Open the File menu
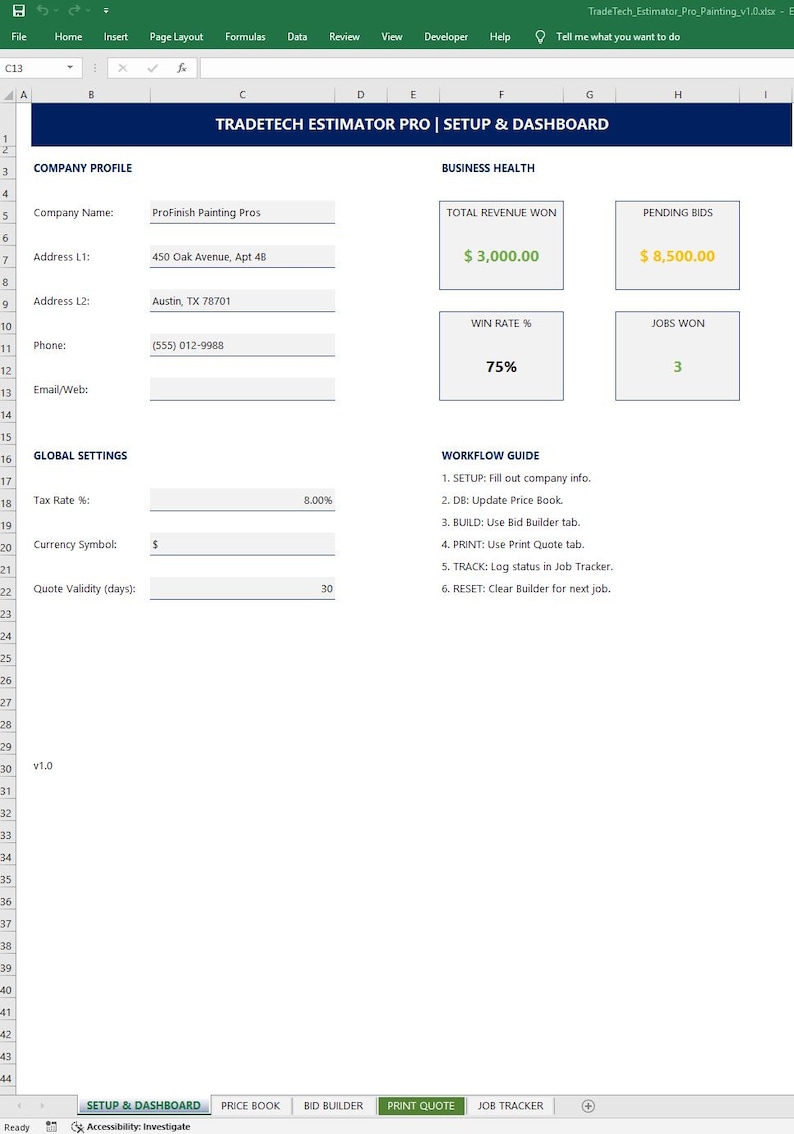 coord(20,37)
